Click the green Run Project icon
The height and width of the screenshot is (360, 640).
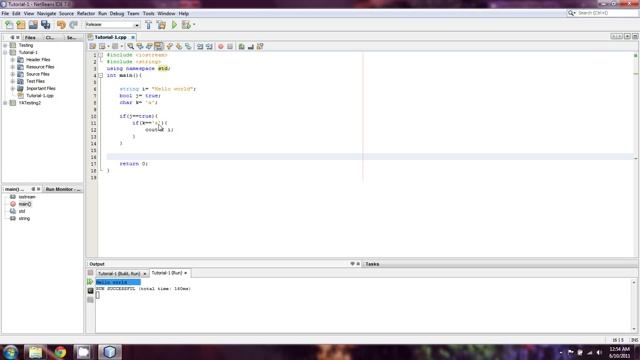[x=174, y=25]
